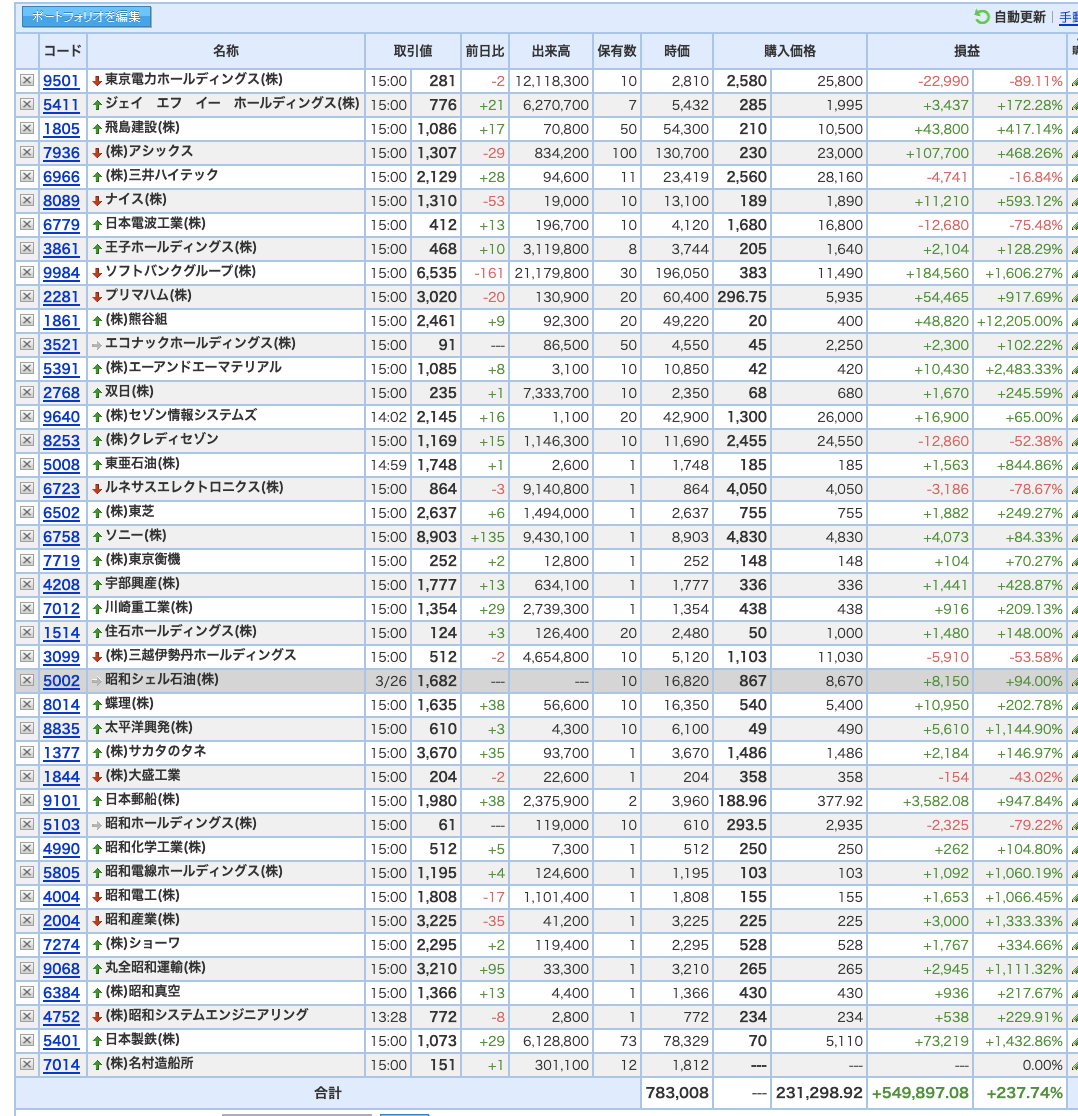Screen dimensions: 1078x1116
Task: Click the X icon for クレディセゾン
Action: point(26,441)
